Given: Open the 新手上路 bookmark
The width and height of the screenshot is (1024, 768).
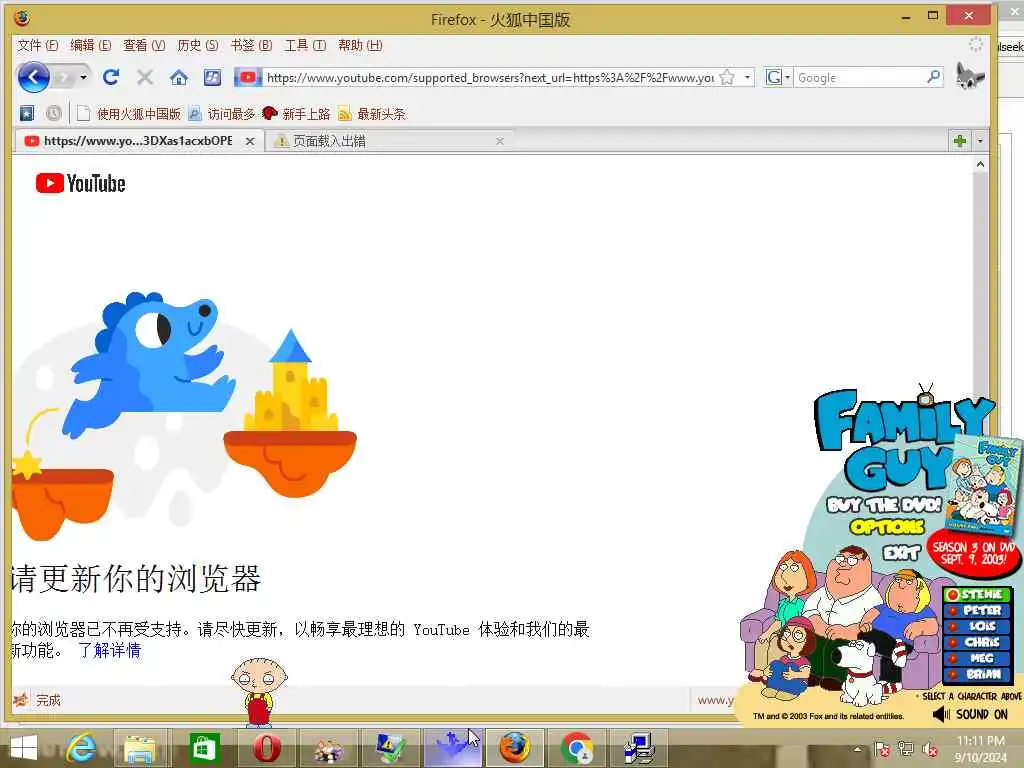Looking at the screenshot, I should click(x=296, y=114).
